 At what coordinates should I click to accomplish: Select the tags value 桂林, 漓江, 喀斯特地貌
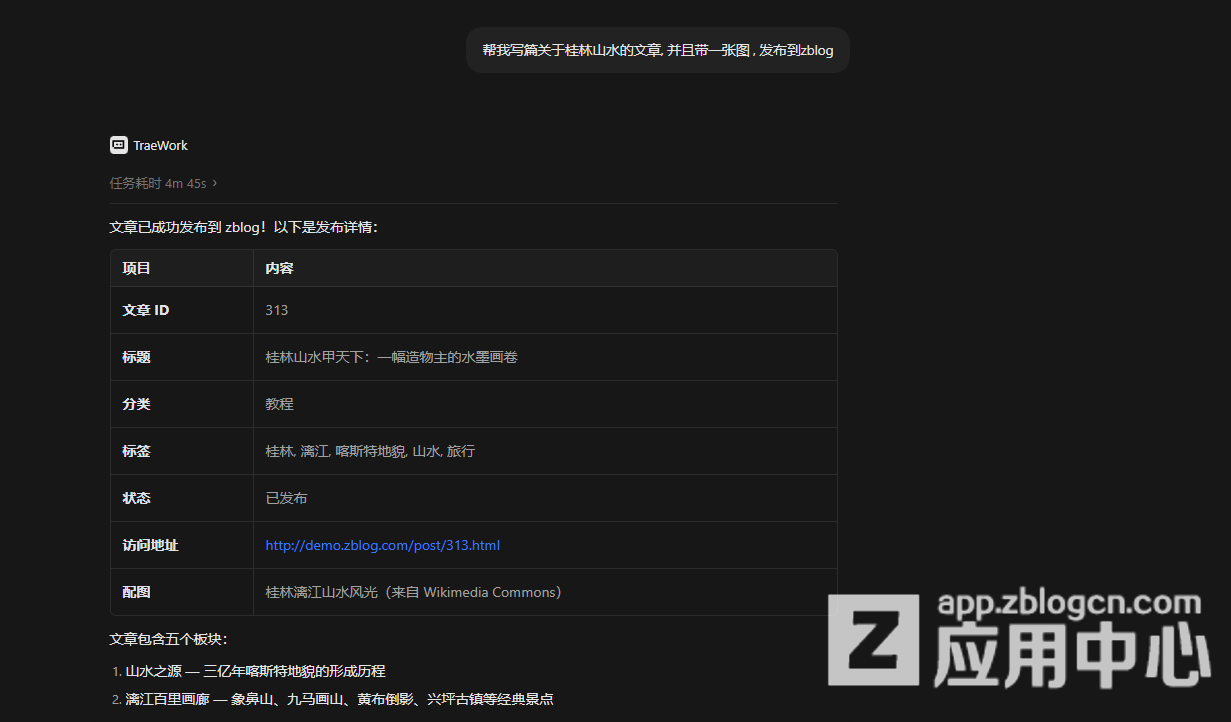point(370,451)
